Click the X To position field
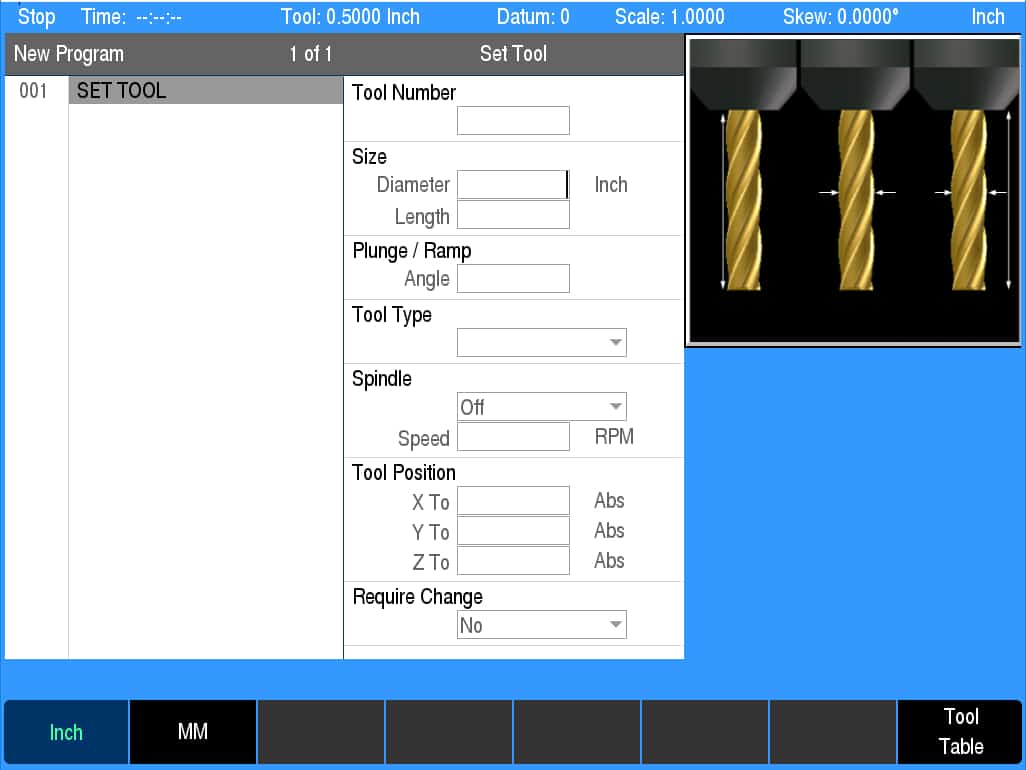This screenshot has height=770, width=1026. coord(513,500)
